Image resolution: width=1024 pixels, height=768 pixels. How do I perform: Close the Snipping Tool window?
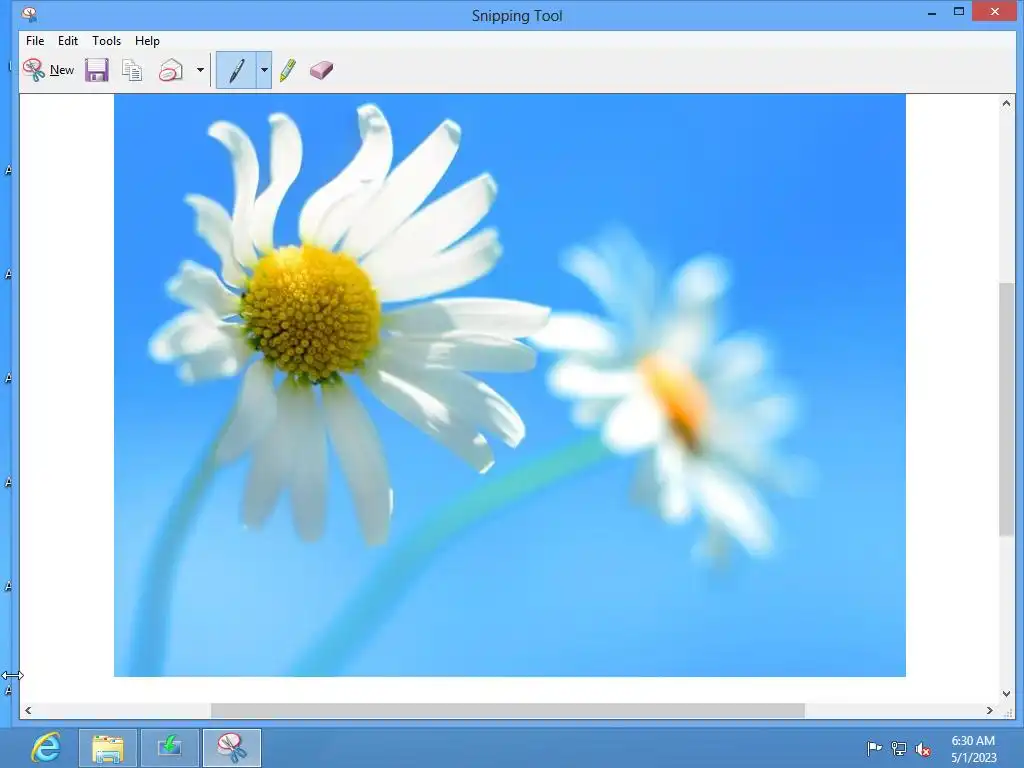(x=995, y=12)
